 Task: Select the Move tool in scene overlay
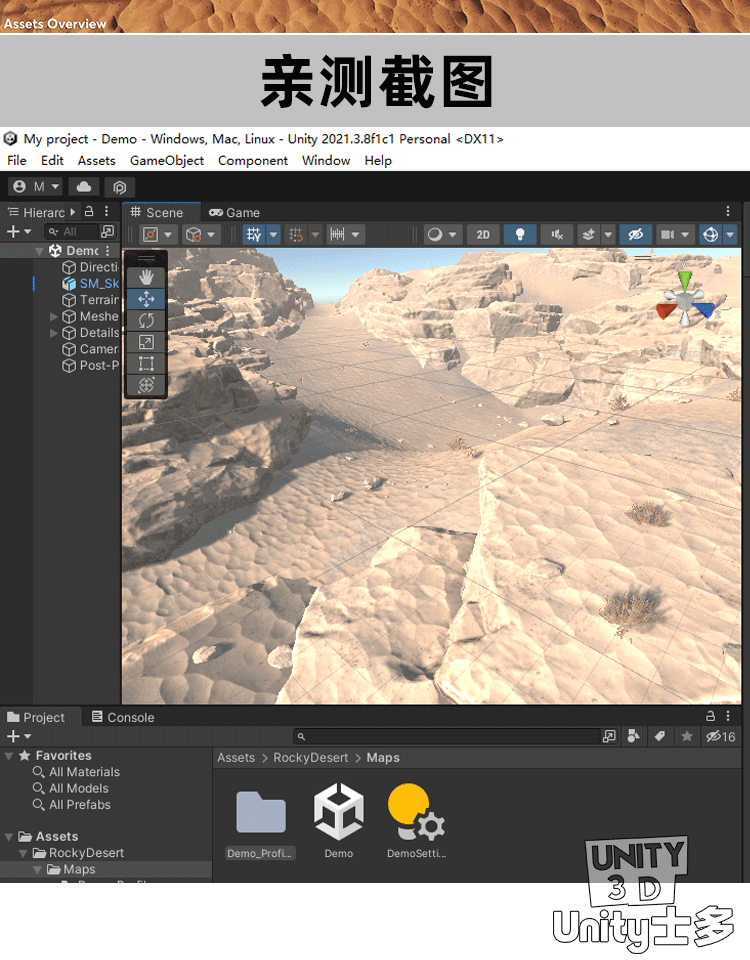click(146, 298)
